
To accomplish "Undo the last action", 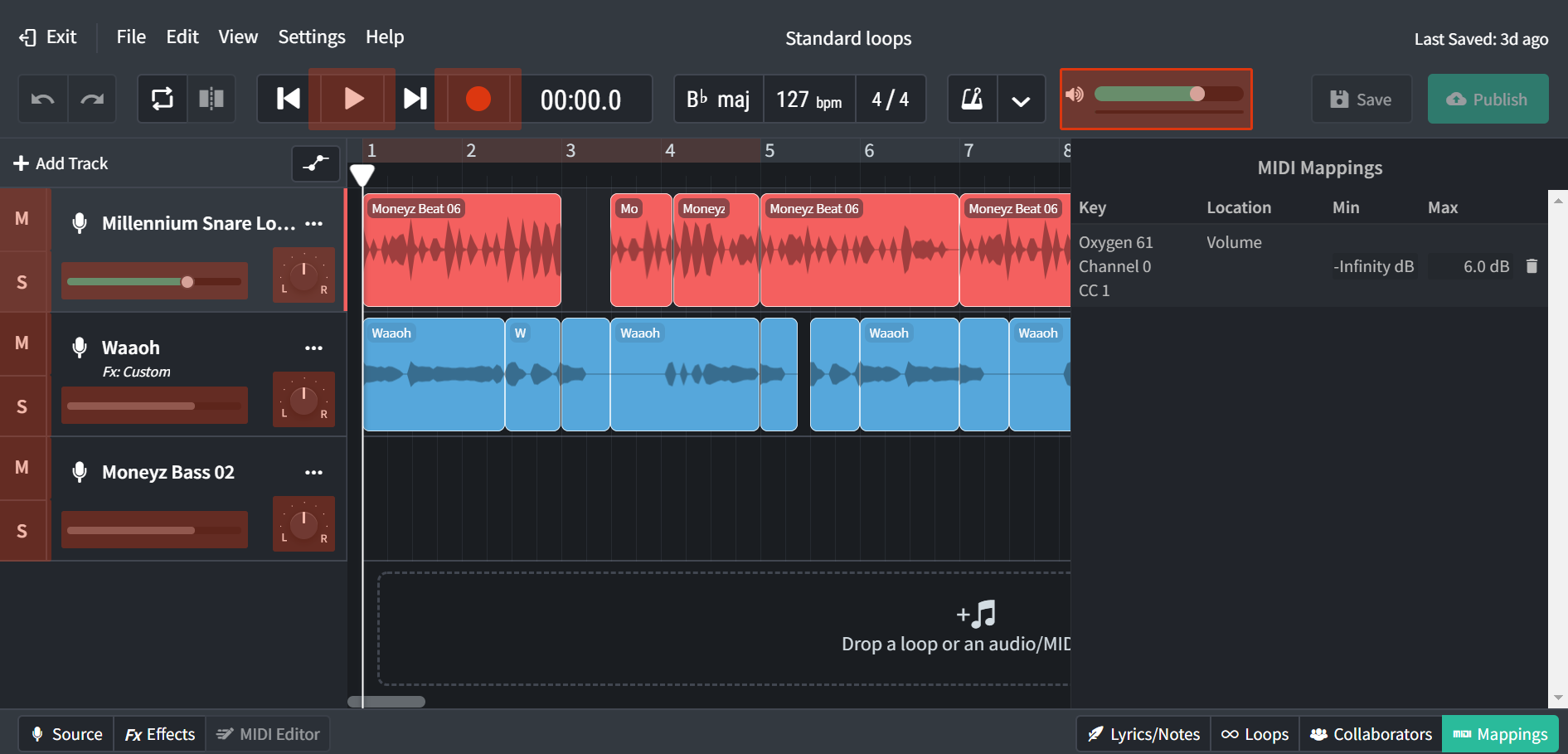I will click(43, 100).
